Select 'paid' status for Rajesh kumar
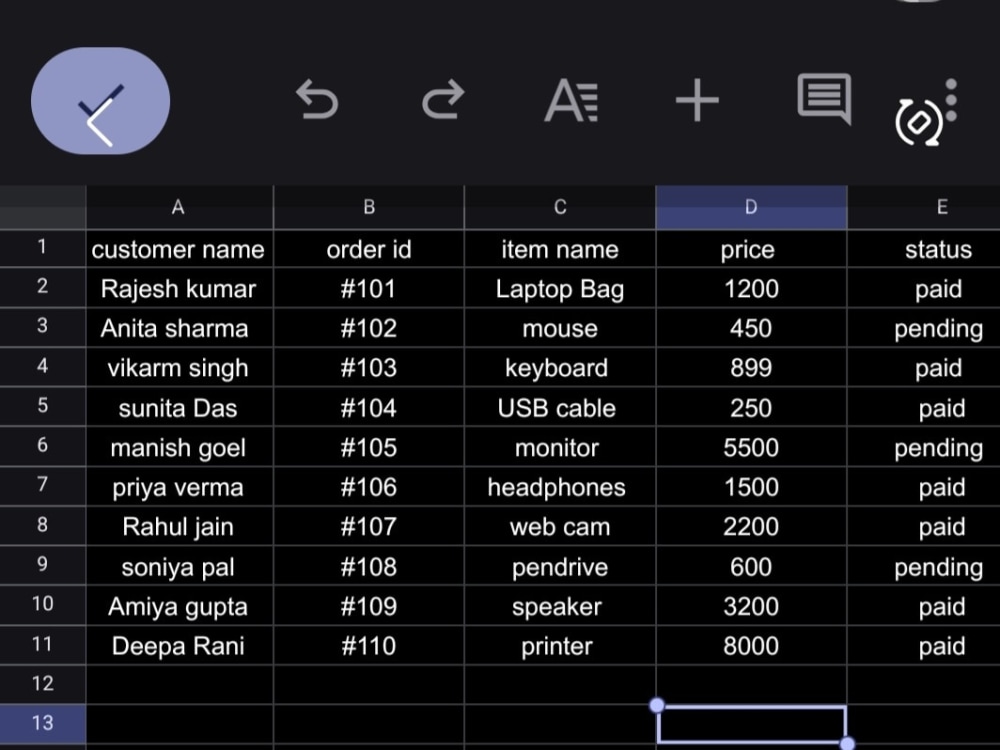 tap(924, 289)
